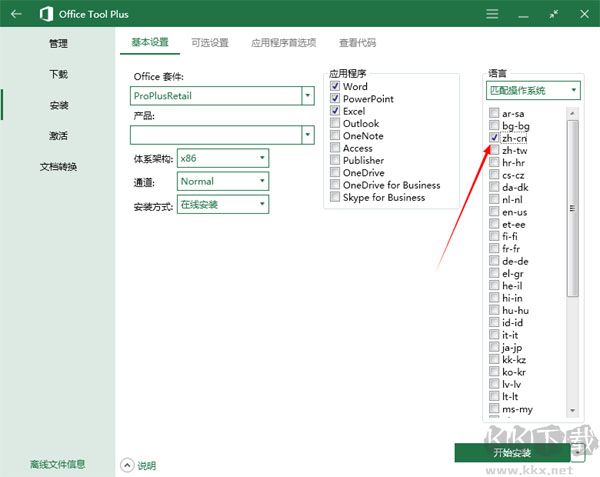This screenshot has height=477, width=600.
Task: Open the Office 套件 ProPlusRetail dropdown
Action: [307, 96]
